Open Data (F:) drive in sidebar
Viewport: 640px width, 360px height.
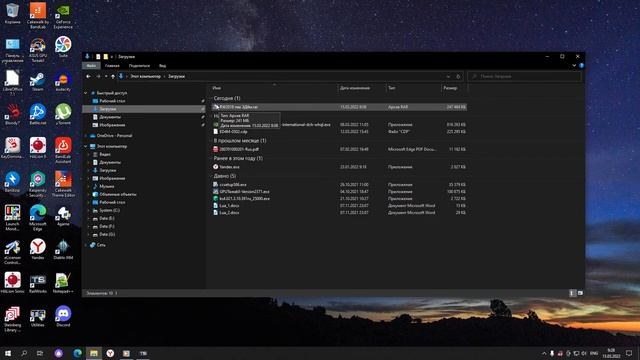(107, 226)
